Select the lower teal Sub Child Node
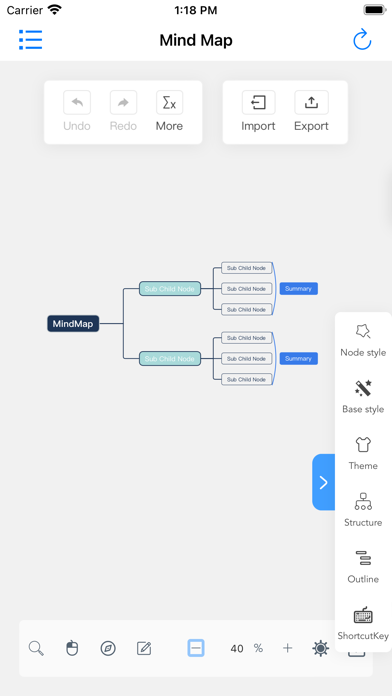392x696 pixels. 170,359
